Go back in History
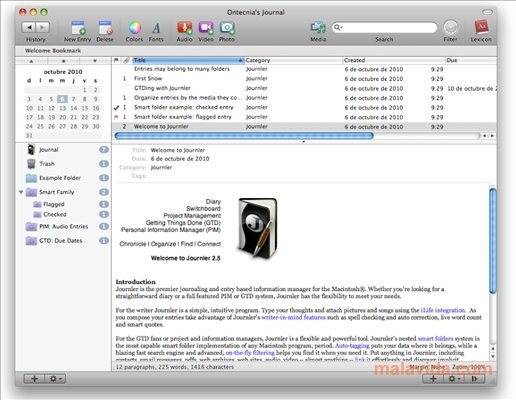 tap(29, 27)
